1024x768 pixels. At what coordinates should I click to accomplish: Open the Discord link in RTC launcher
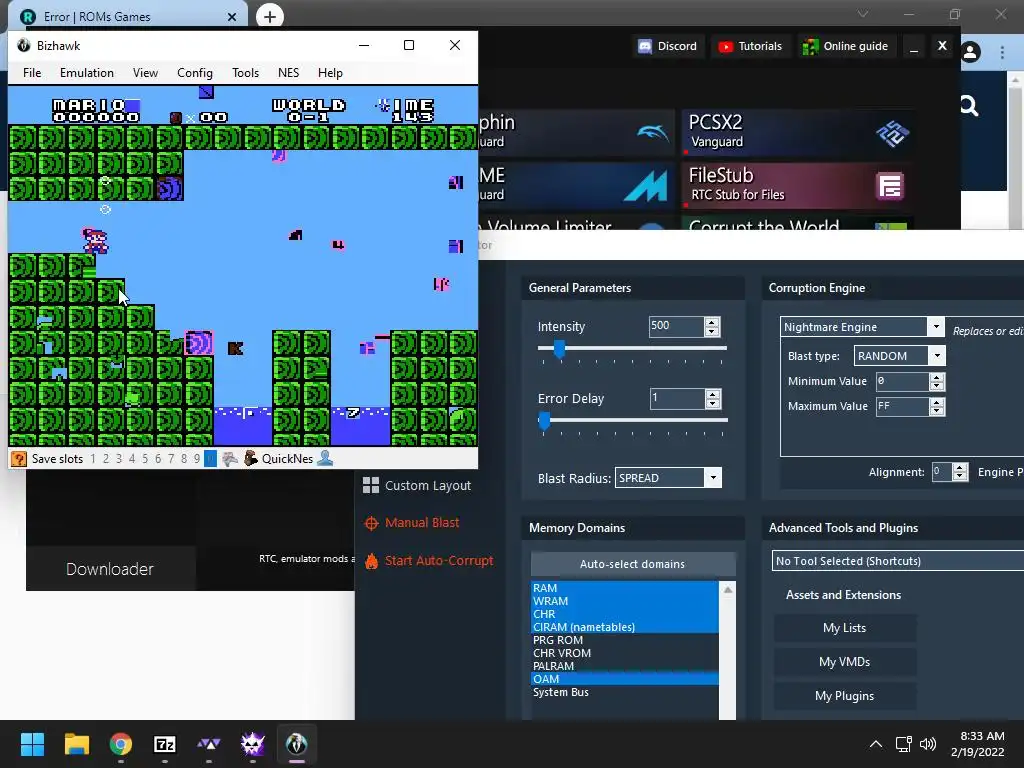click(668, 46)
